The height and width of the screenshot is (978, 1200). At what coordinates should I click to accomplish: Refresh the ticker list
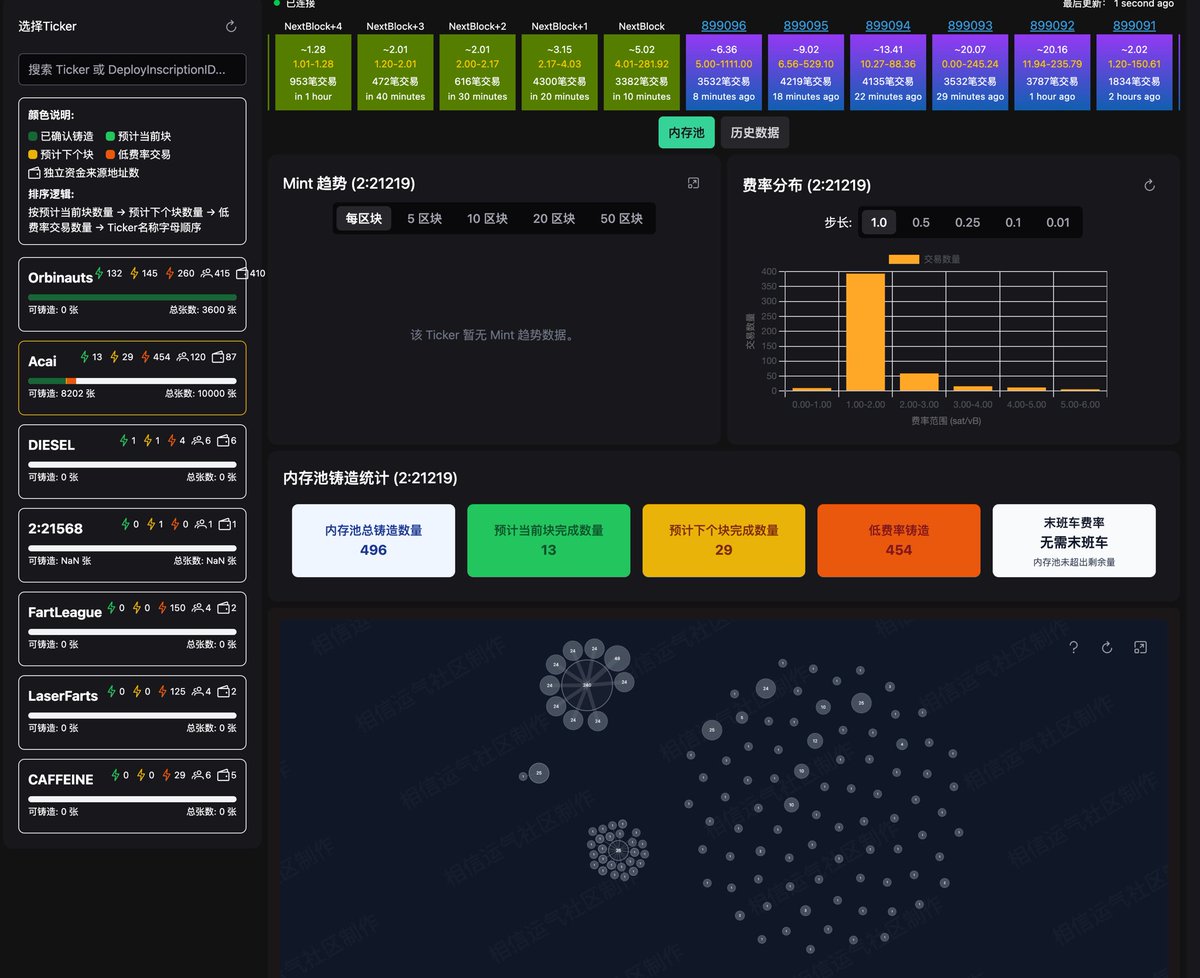click(231, 27)
